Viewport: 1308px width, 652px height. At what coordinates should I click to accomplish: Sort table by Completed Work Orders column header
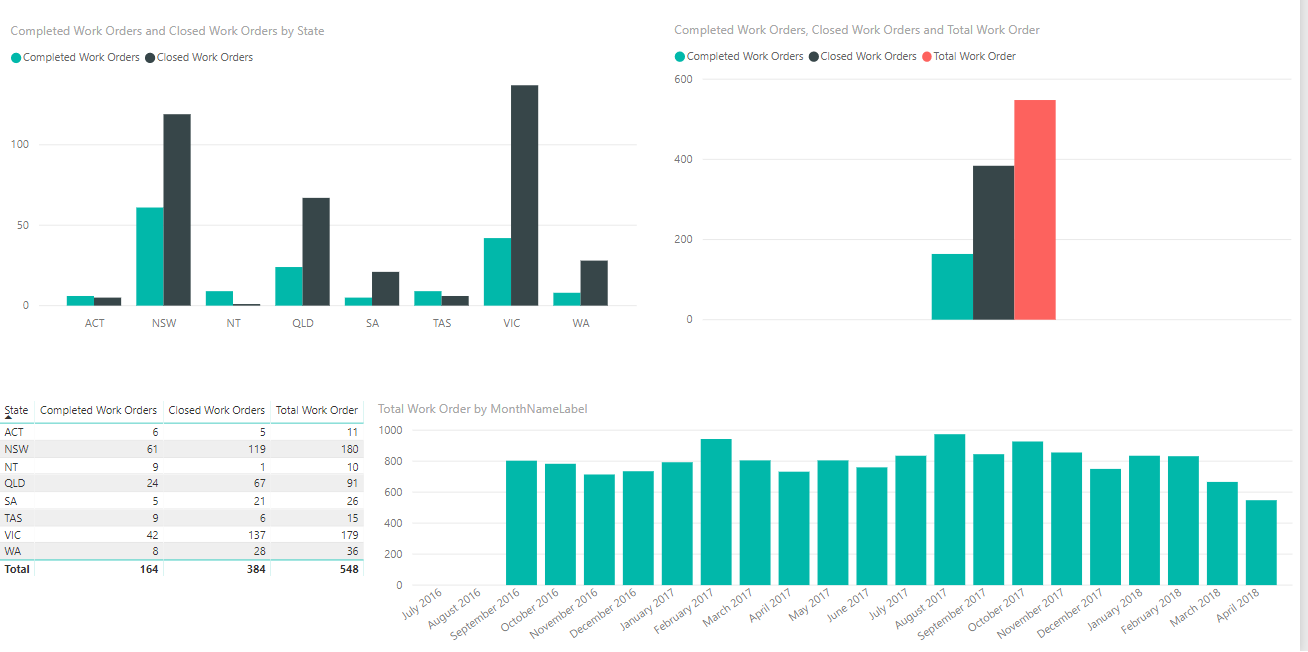[x=98, y=410]
